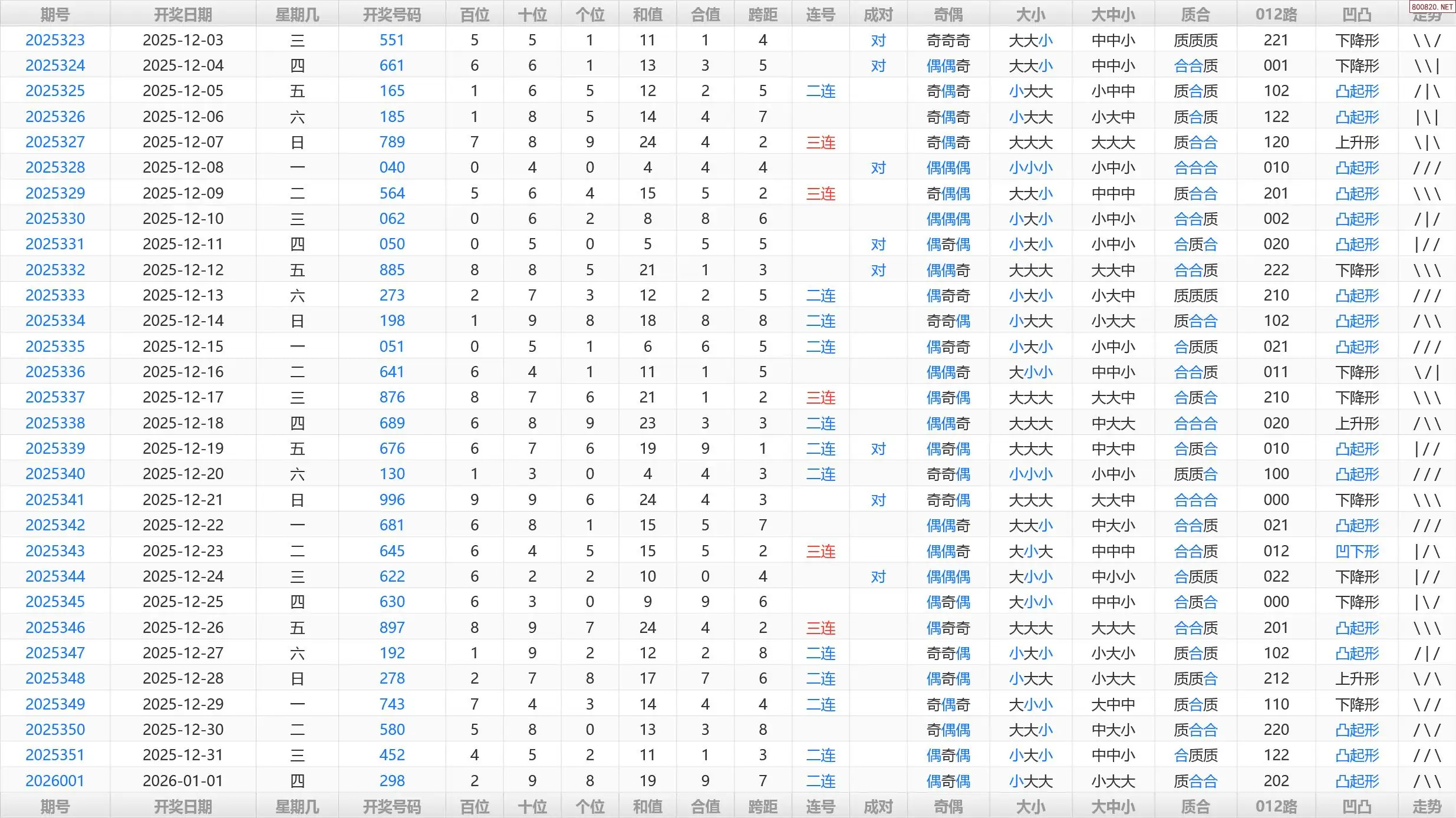The height and width of the screenshot is (818, 1456).
Task: Click winning number 789
Action: click(391, 142)
